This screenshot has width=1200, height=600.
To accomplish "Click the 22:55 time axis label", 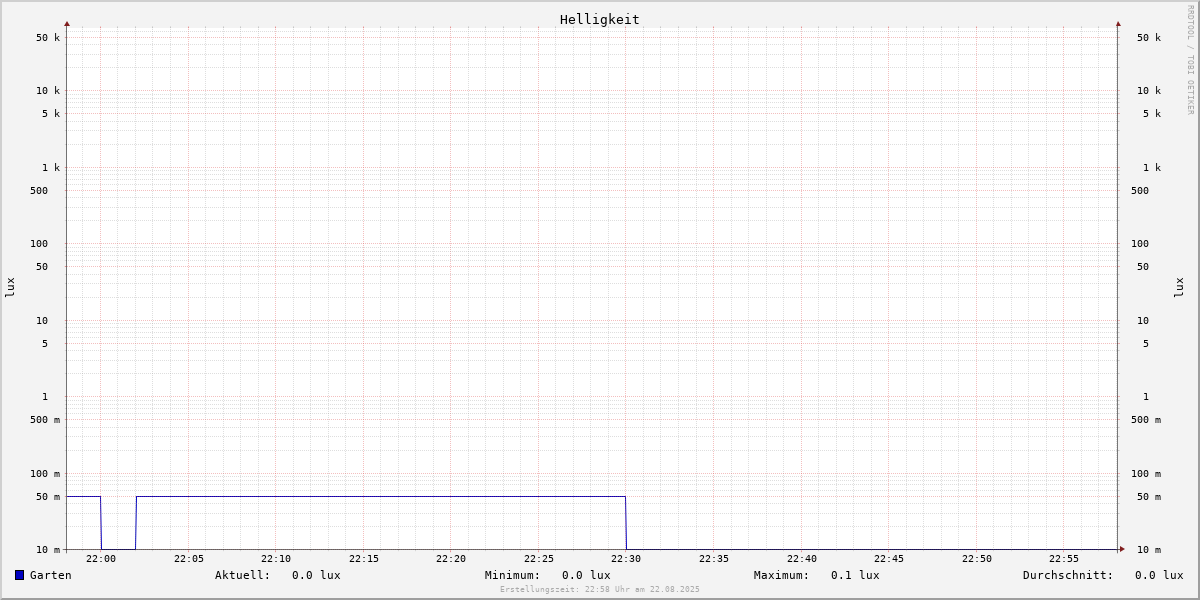I will (1064, 559).
